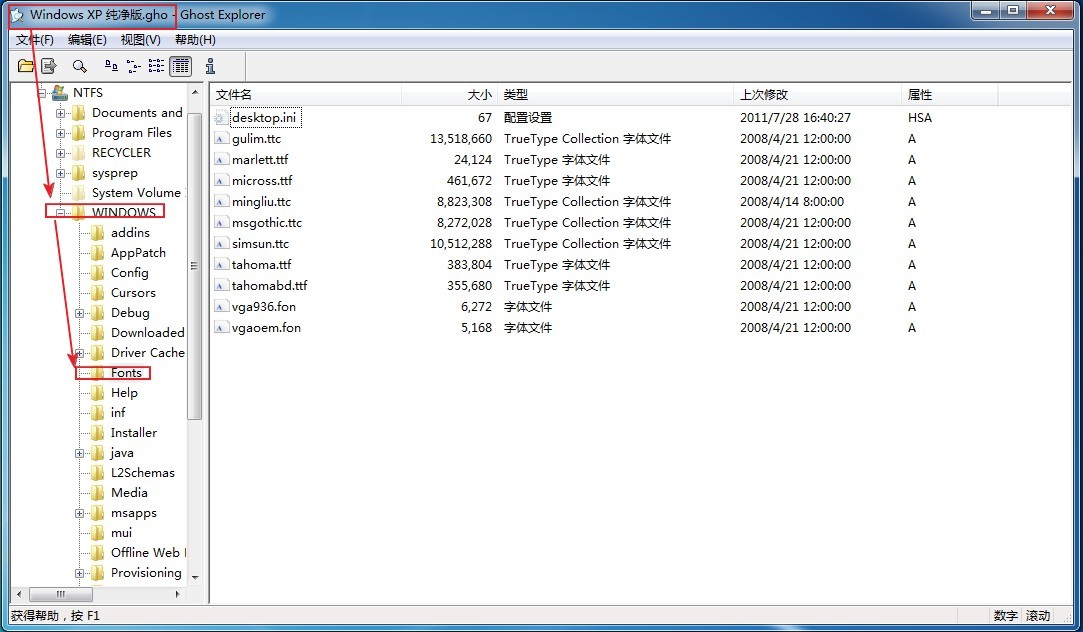Click the gulim.ttc file icon
The height and width of the screenshot is (632, 1083).
[x=220, y=139]
